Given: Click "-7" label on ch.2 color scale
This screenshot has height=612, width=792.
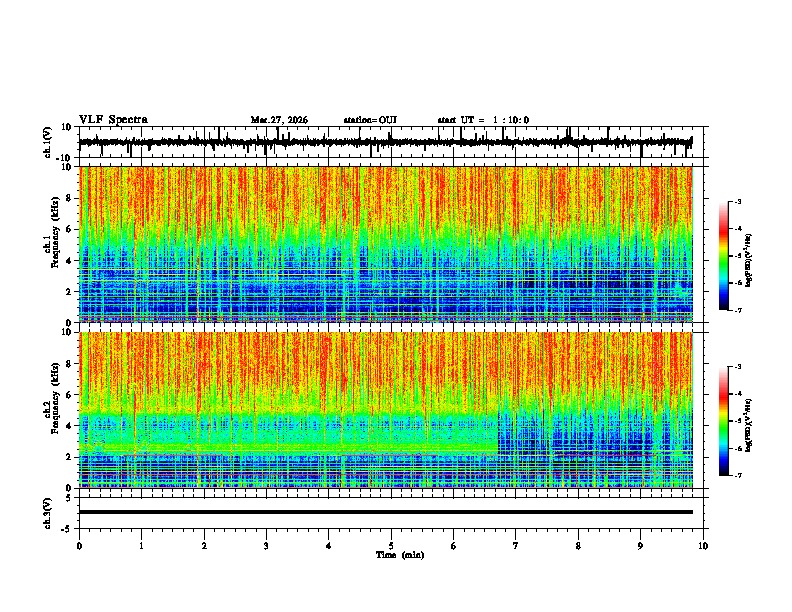Looking at the screenshot, I should click(x=738, y=475).
